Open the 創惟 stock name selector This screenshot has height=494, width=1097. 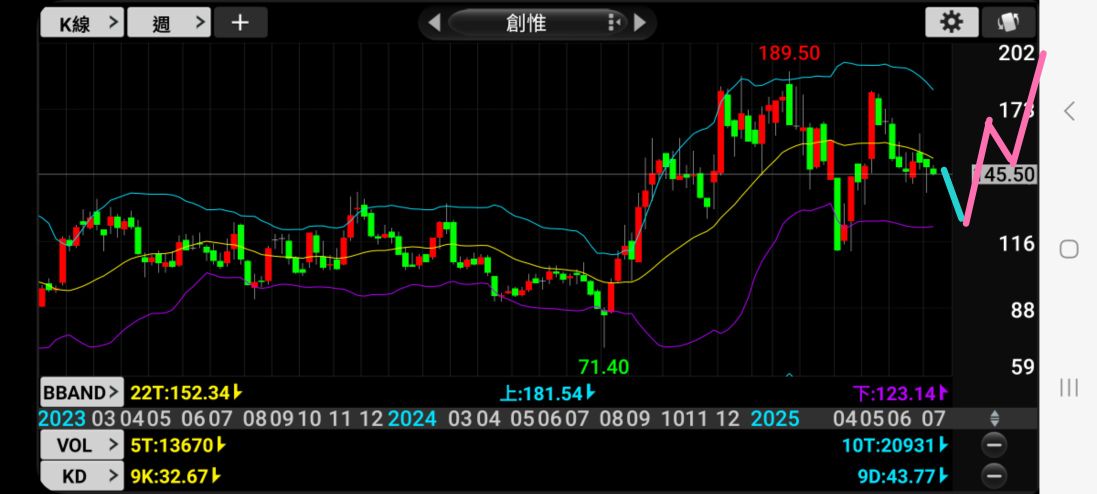pyautogui.click(x=537, y=23)
